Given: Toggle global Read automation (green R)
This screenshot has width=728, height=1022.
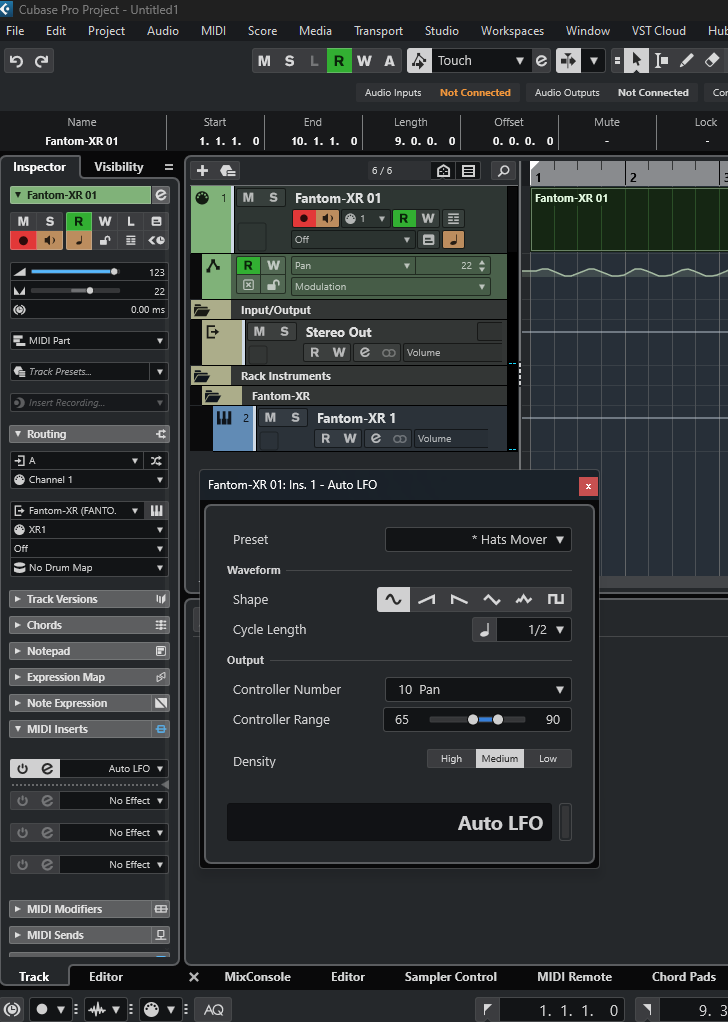Looking at the screenshot, I should (x=339, y=61).
